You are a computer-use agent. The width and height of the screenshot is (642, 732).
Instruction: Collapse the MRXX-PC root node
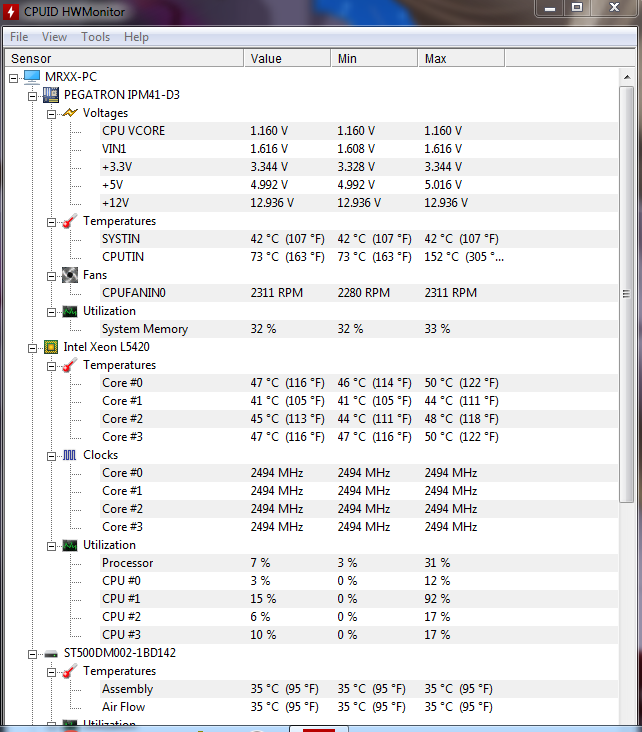(x=14, y=78)
